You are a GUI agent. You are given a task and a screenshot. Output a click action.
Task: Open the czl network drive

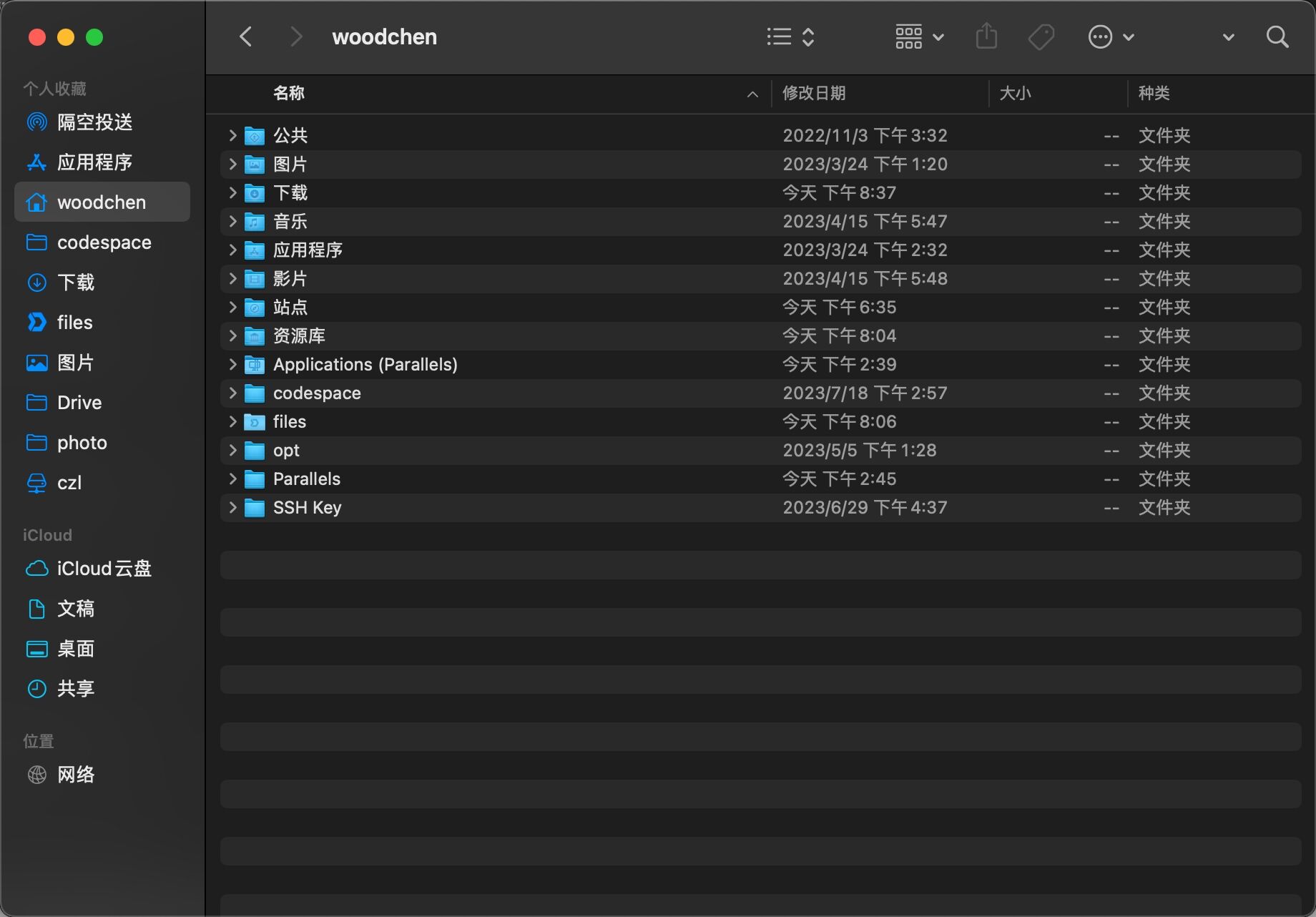point(69,483)
